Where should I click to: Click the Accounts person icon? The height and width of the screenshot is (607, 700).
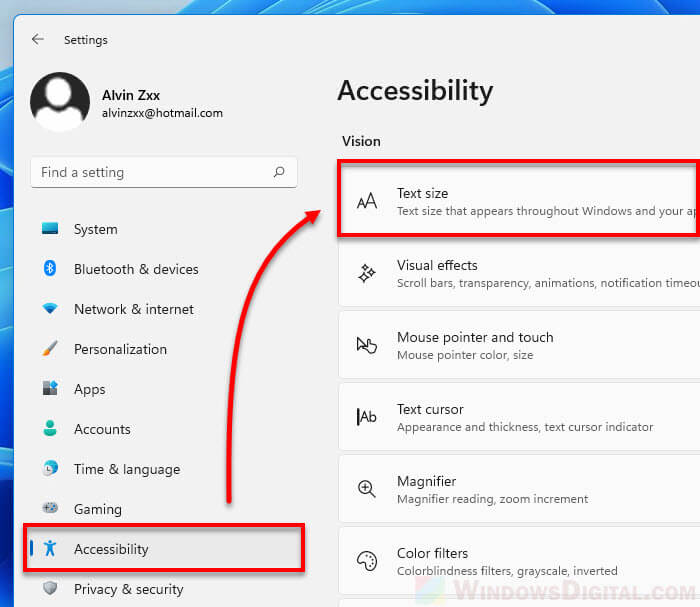(50, 428)
